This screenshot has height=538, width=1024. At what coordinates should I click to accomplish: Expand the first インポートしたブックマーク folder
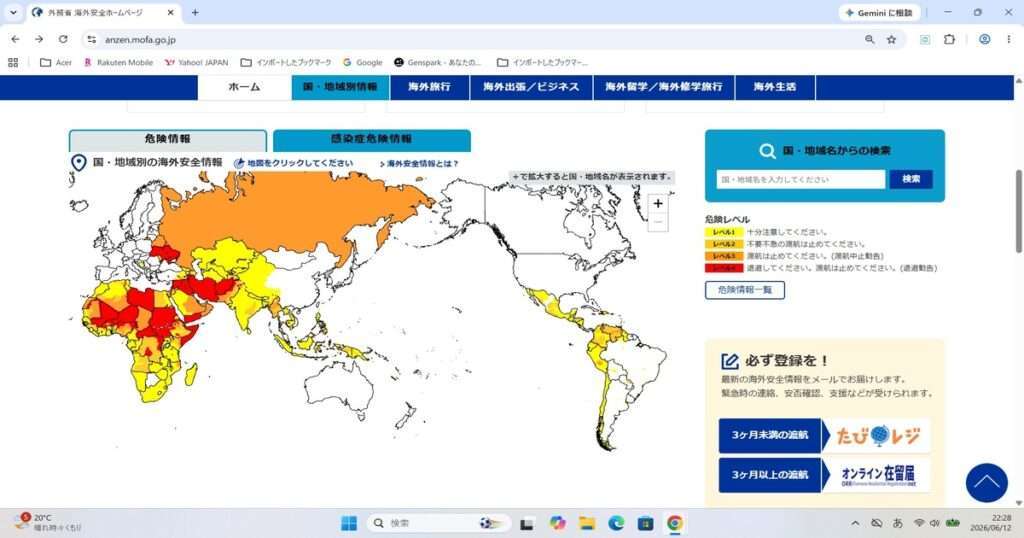coord(286,63)
